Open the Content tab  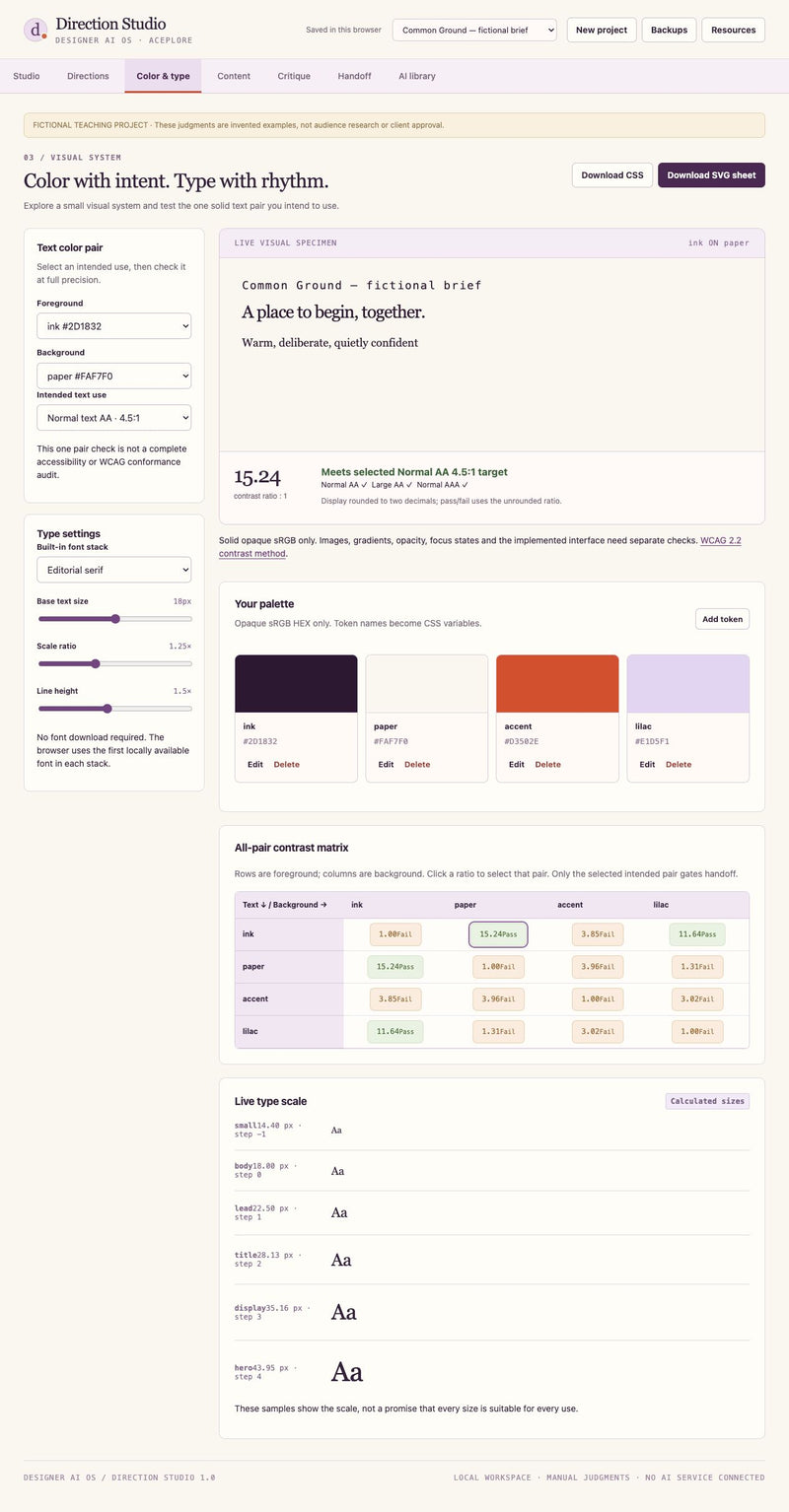(234, 76)
